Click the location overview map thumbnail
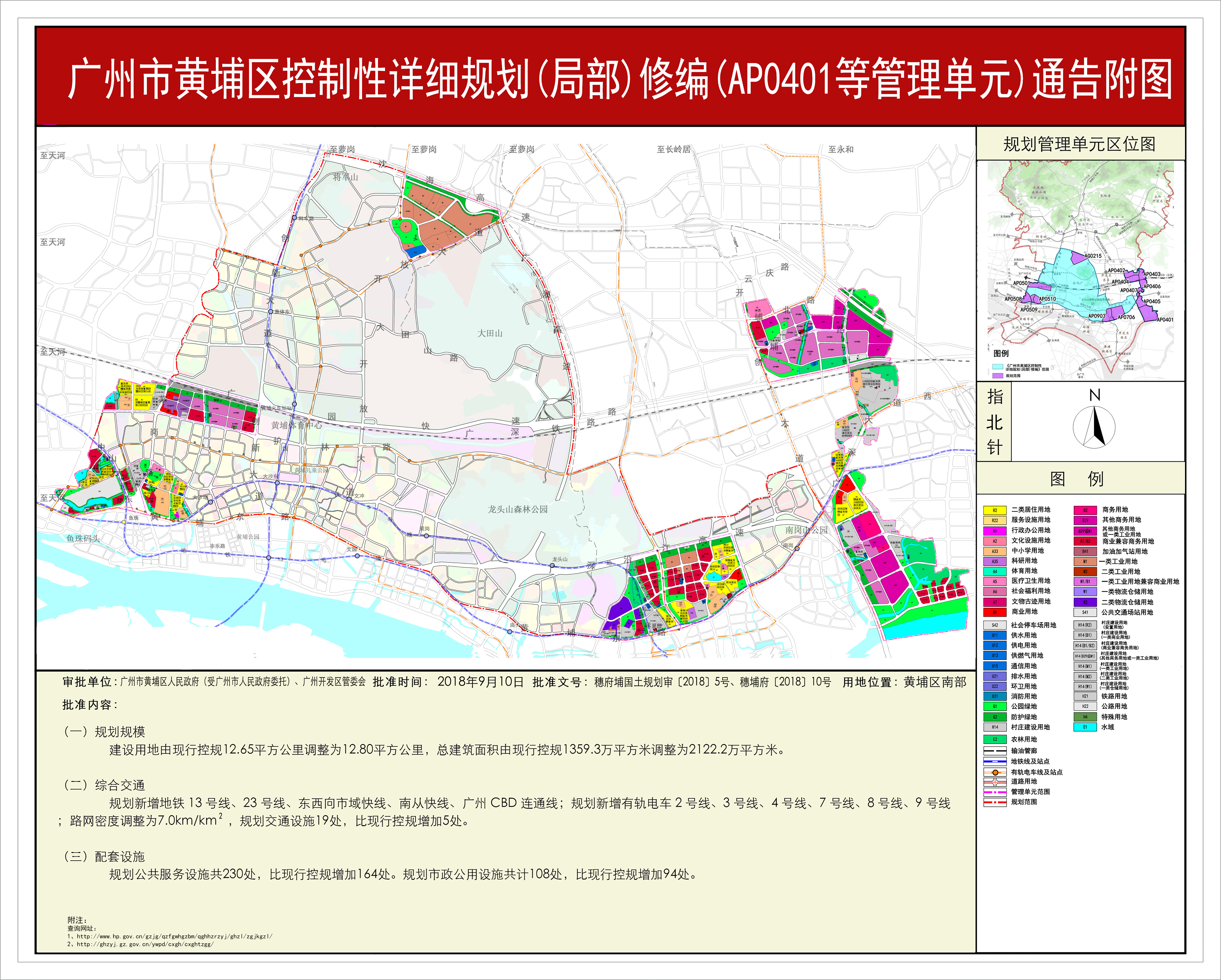Screen dimensions: 1221x980 (x=1081, y=270)
